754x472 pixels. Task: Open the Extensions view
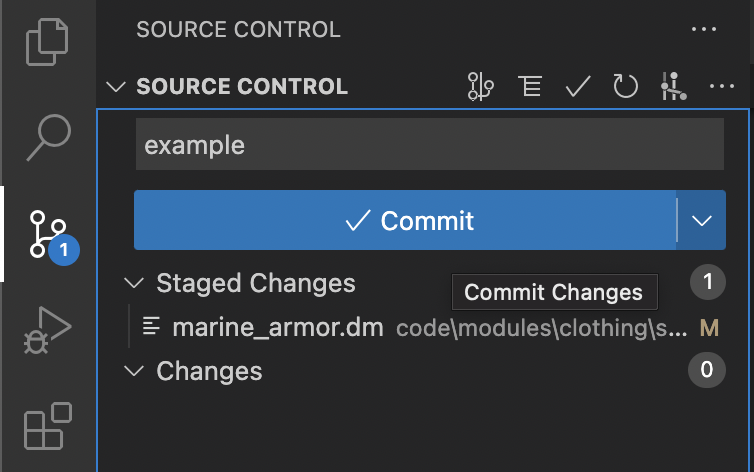pyautogui.click(x=48, y=426)
